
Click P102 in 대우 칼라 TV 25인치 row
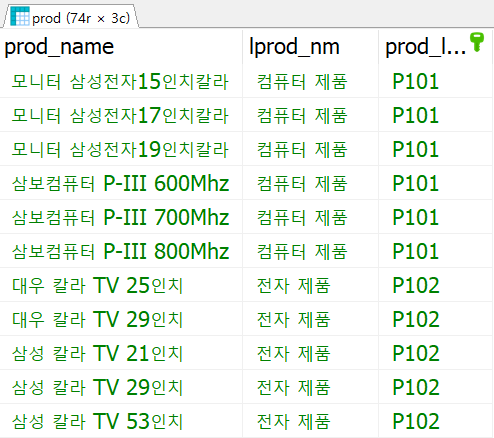[416, 285]
